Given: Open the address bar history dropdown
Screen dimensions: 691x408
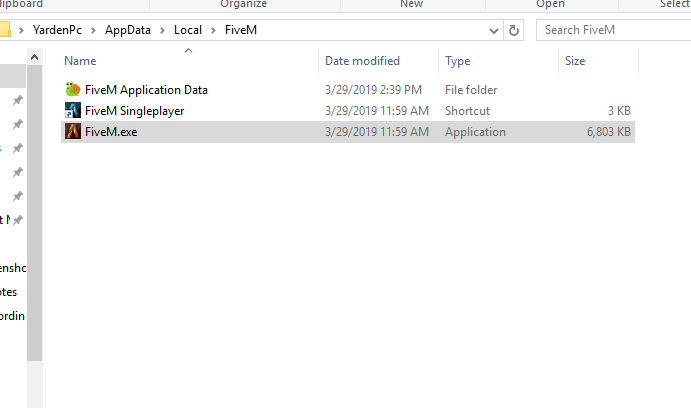Looking at the screenshot, I should pos(494,31).
